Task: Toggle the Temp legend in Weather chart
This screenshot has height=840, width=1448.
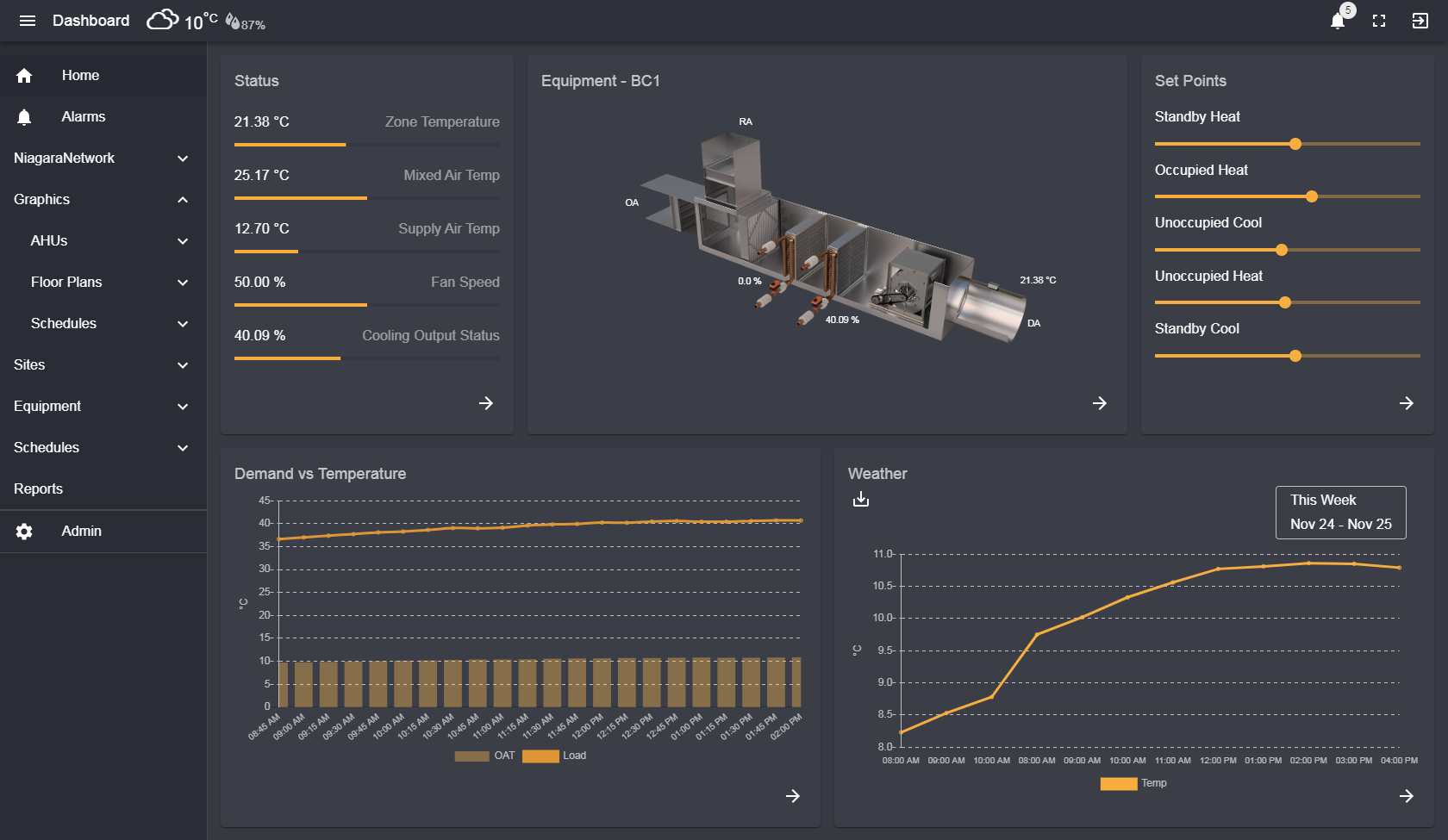Action: pyautogui.click(x=1133, y=783)
